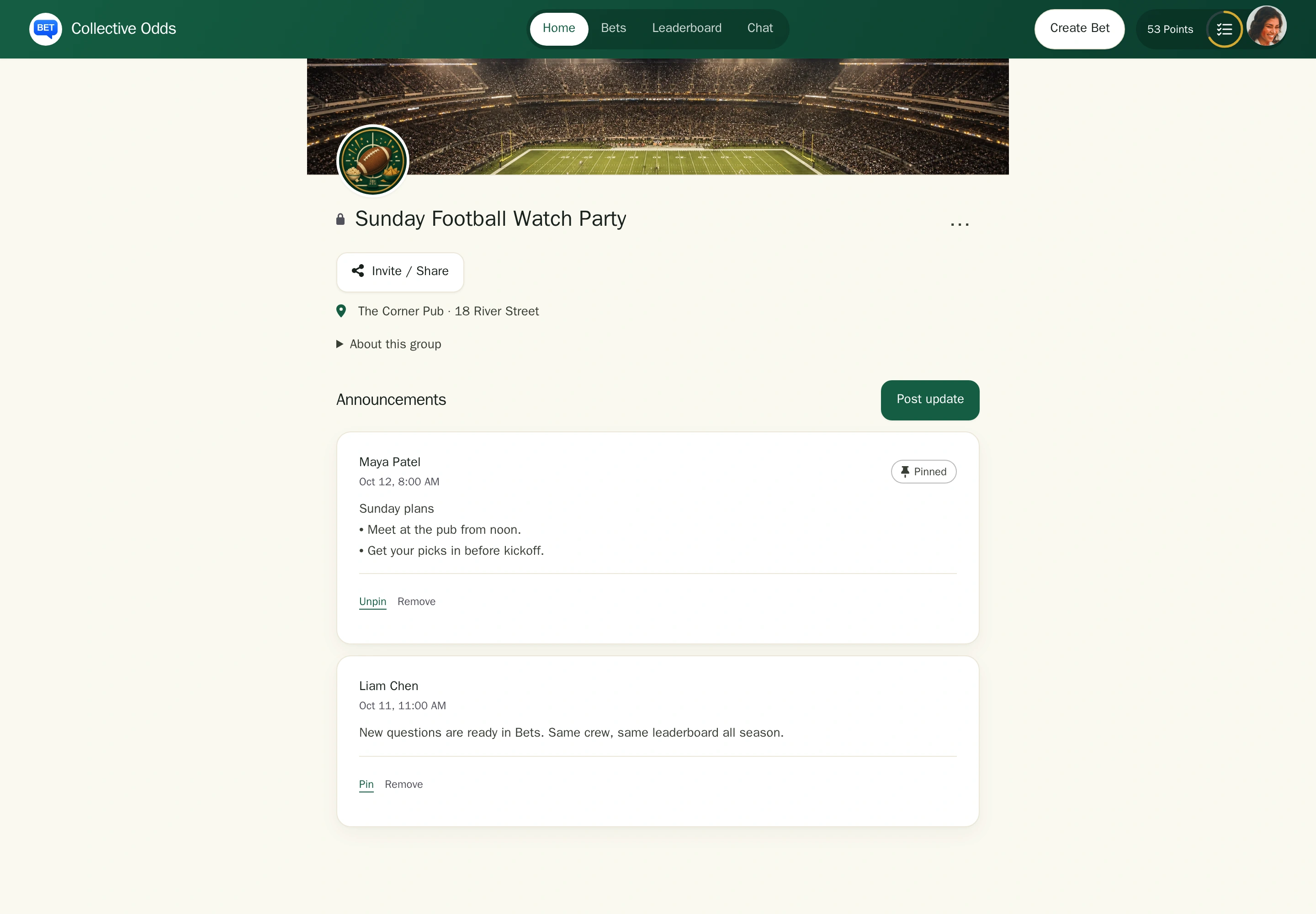This screenshot has width=1316, height=914.
Task: Click the Oct 11, 11:00 AM timestamp
Action: (x=403, y=706)
